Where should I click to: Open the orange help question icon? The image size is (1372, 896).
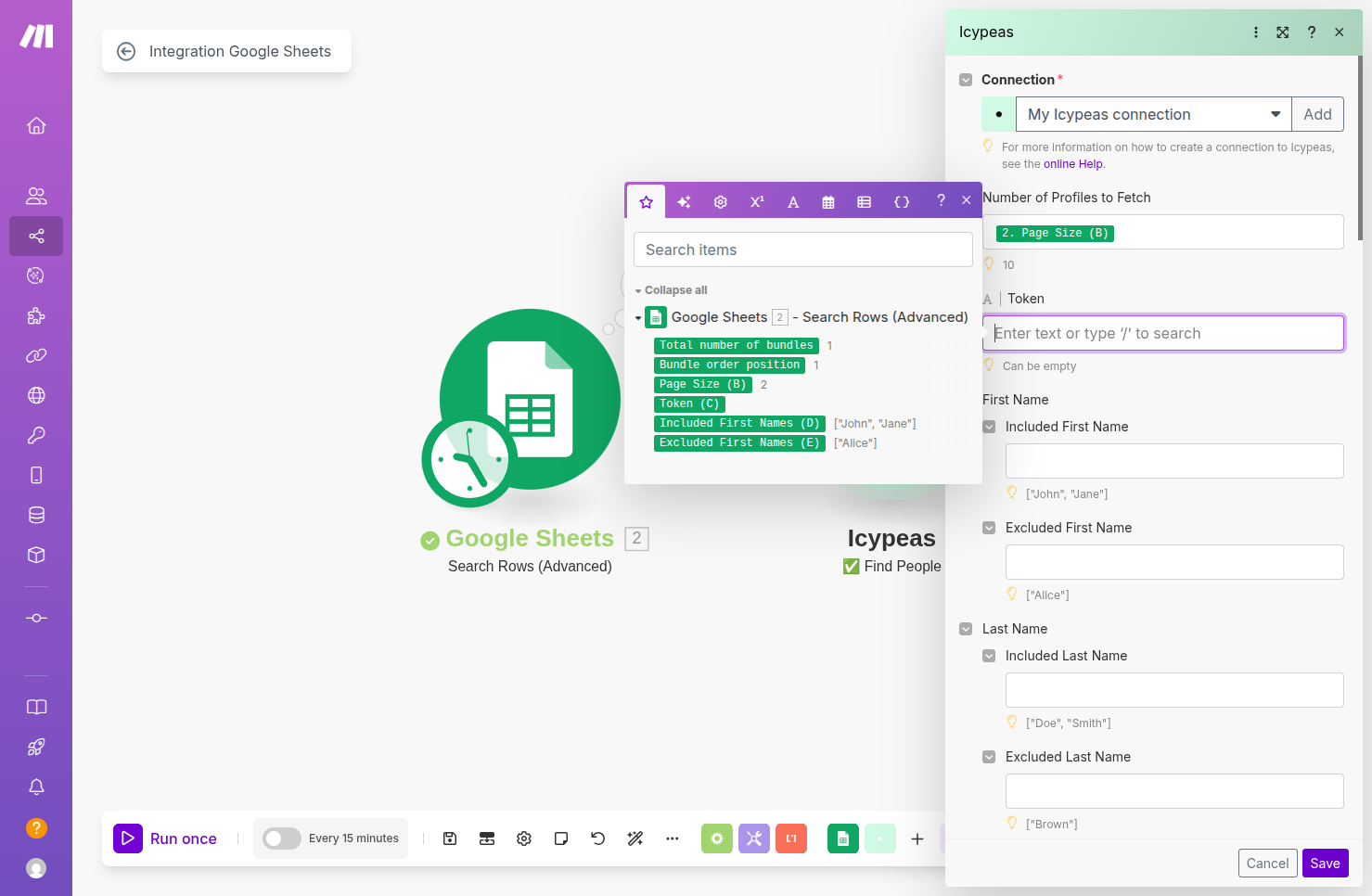pos(36,827)
